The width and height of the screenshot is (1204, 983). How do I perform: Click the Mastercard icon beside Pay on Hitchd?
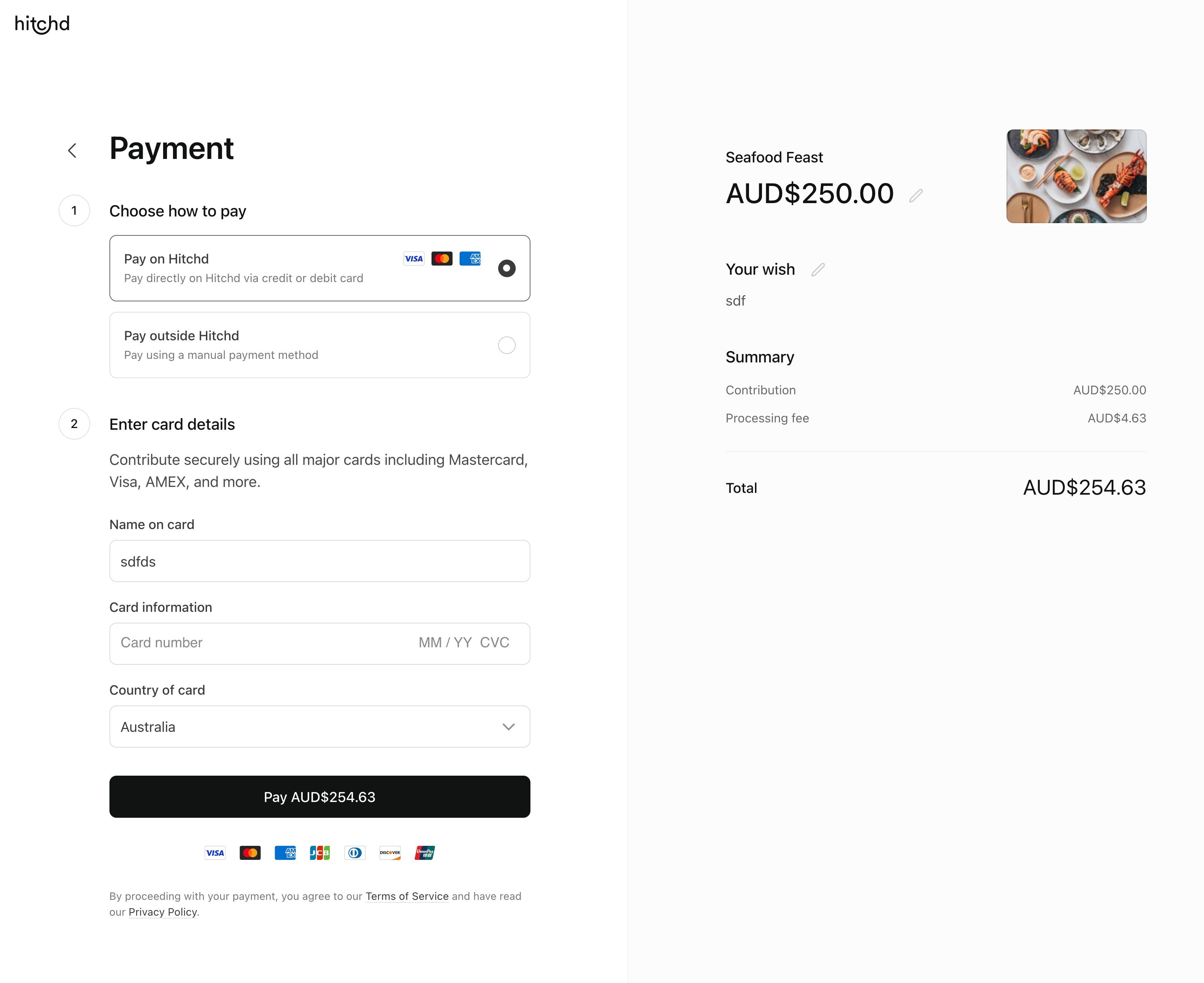(442, 259)
